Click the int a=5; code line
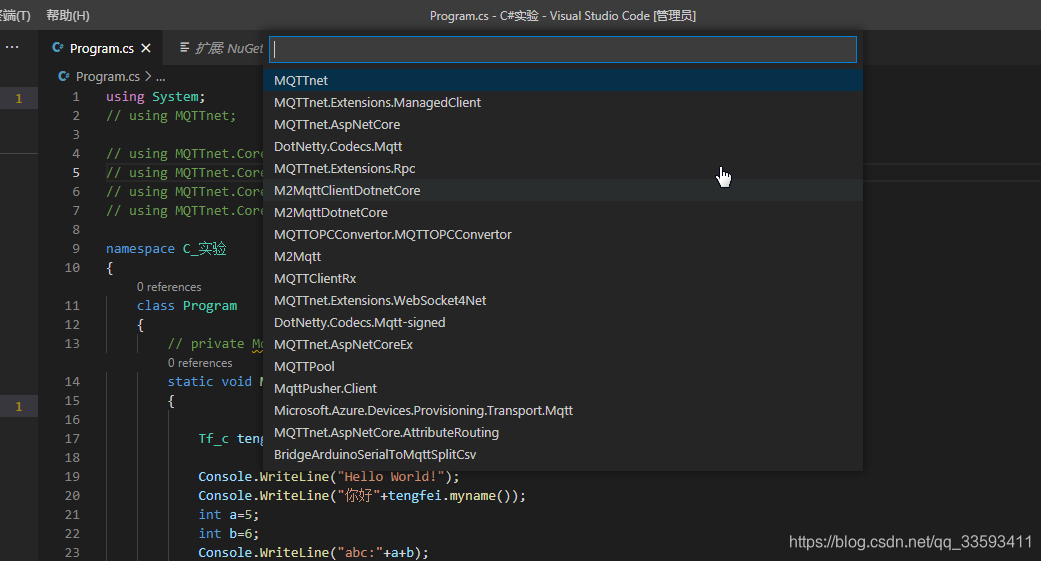Screen dimensions: 1041x561 (228, 515)
